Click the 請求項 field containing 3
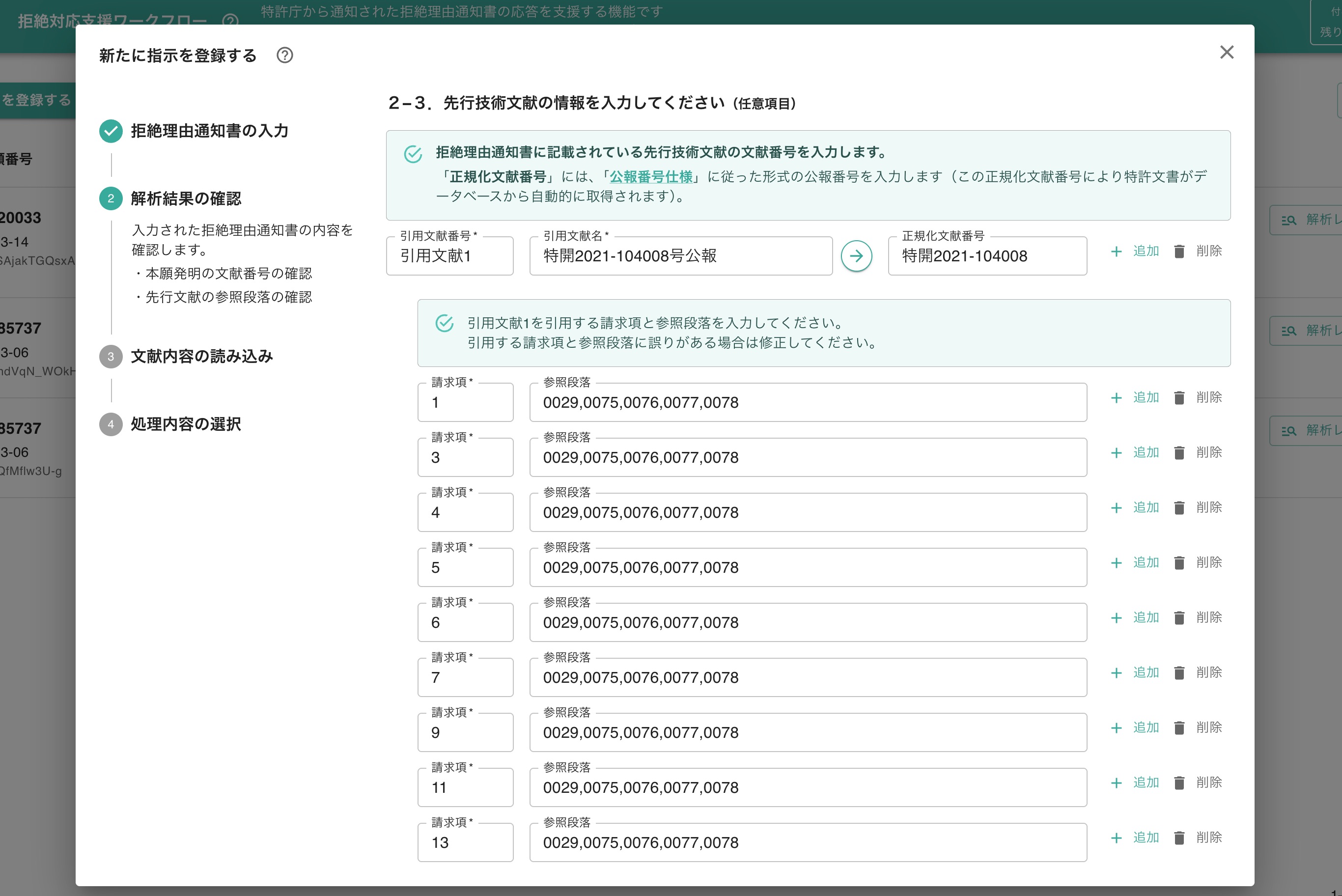1342x896 pixels. pos(466,457)
